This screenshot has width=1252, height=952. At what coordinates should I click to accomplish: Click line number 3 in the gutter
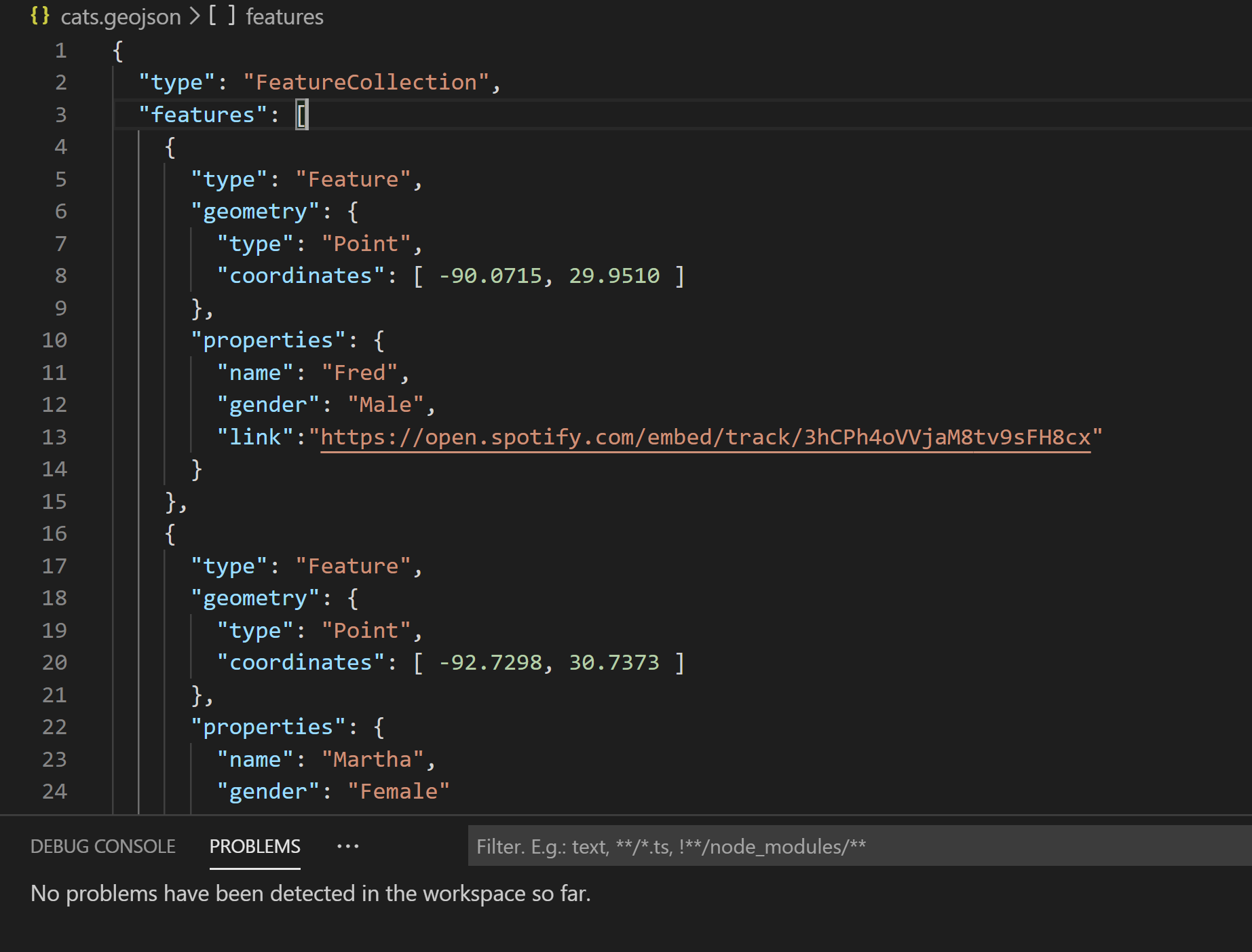click(x=61, y=115)
